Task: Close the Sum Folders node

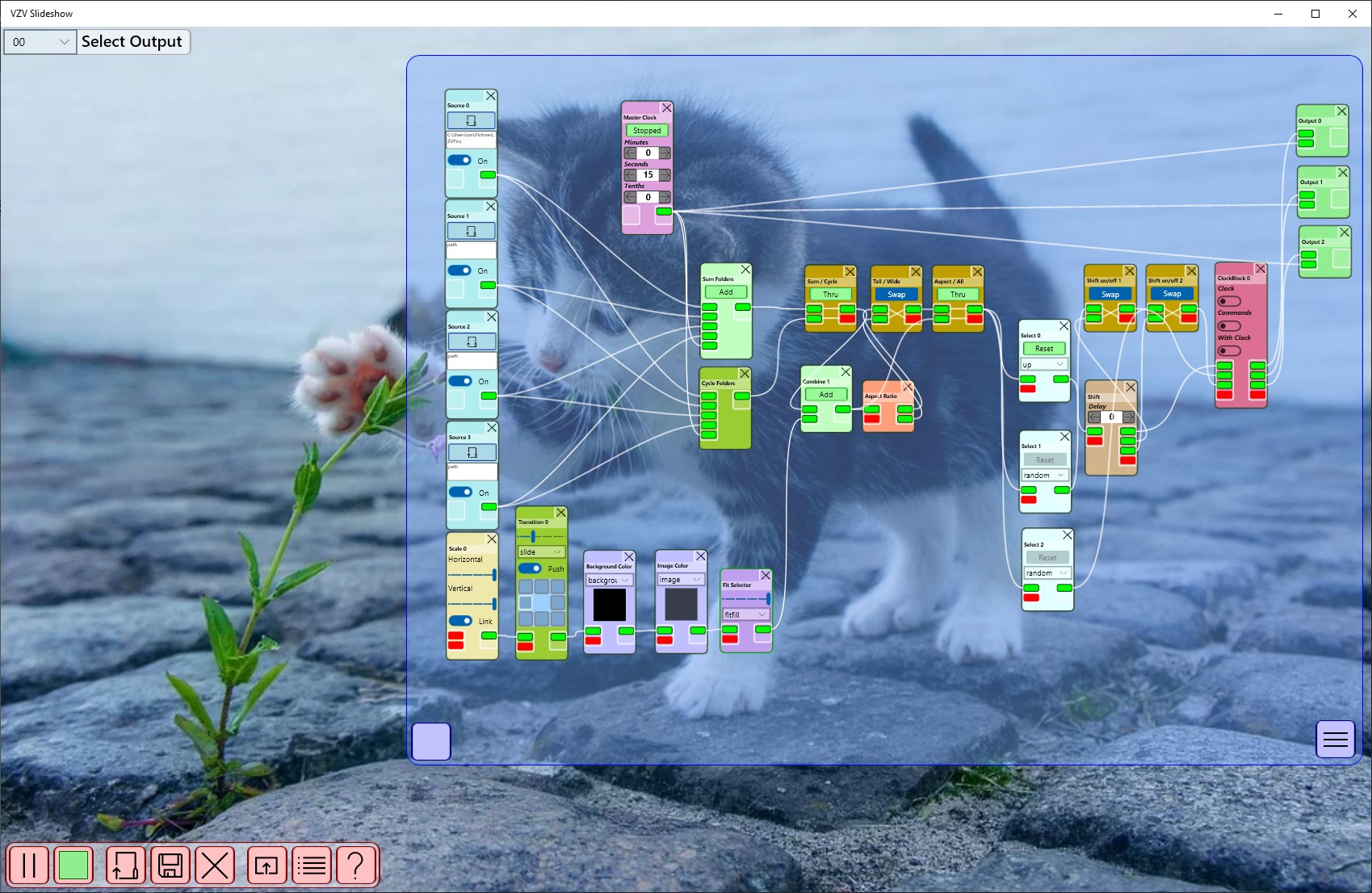Action: click(745, 270)
